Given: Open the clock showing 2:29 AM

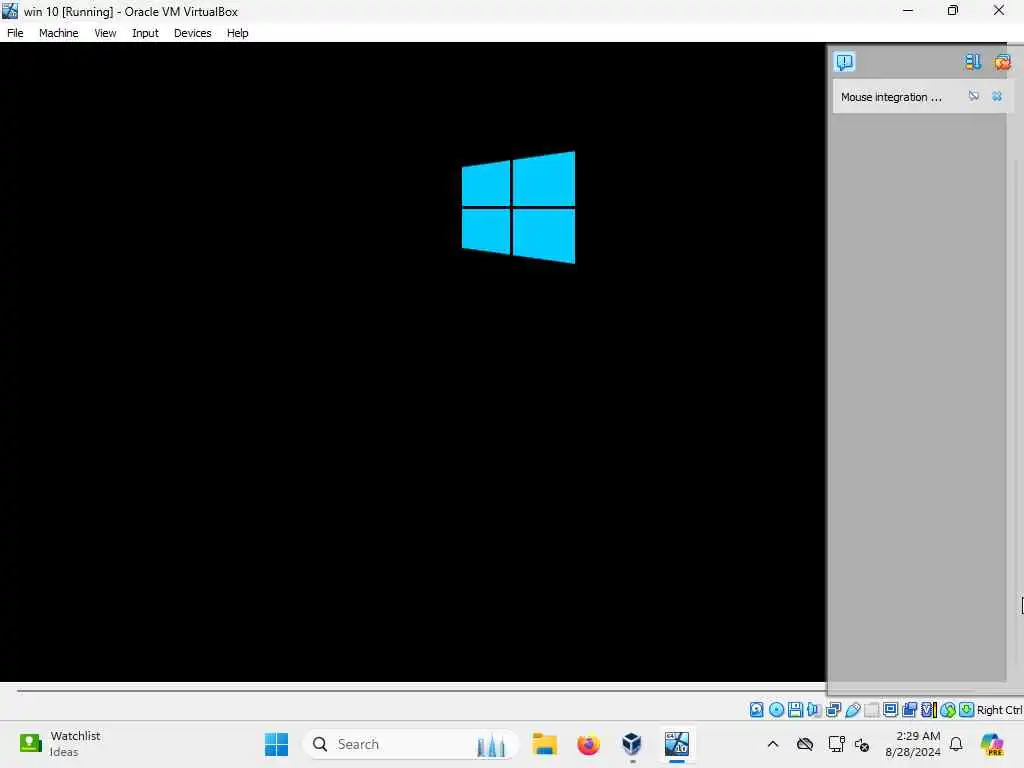Looking at the screenshot, I should pos(913,744).
